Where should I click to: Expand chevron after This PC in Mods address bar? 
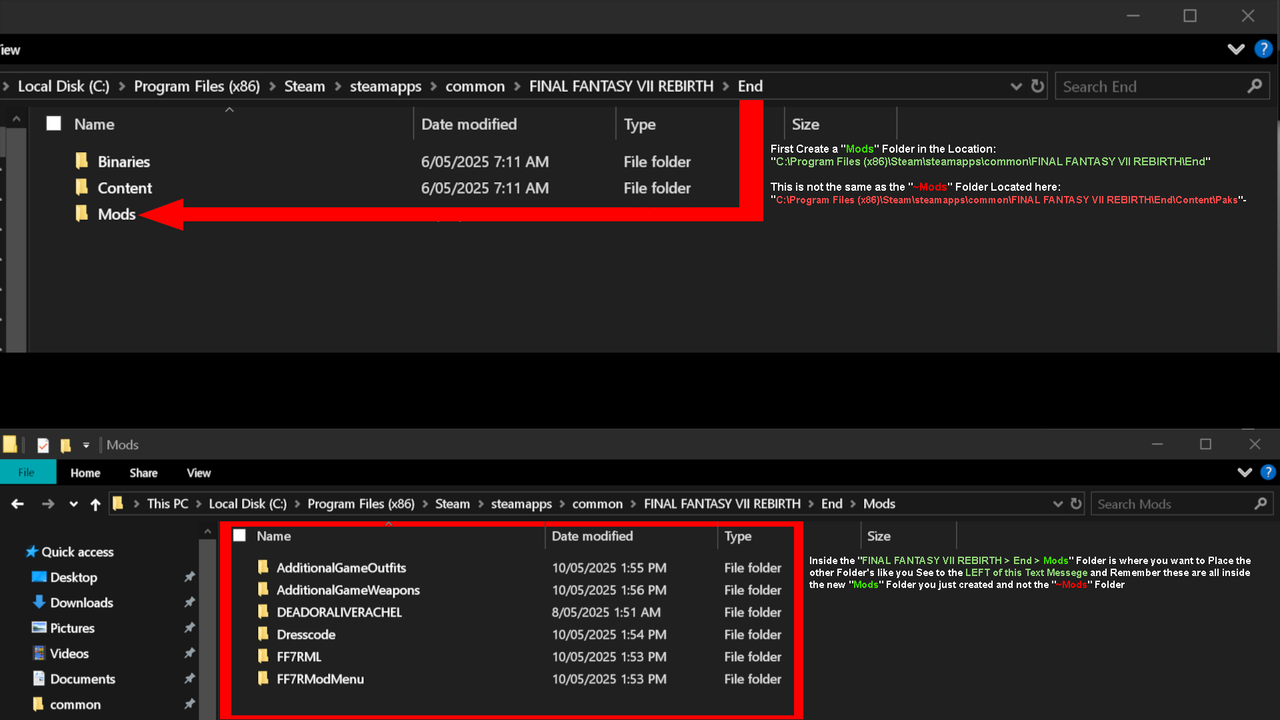coord(199,504)
